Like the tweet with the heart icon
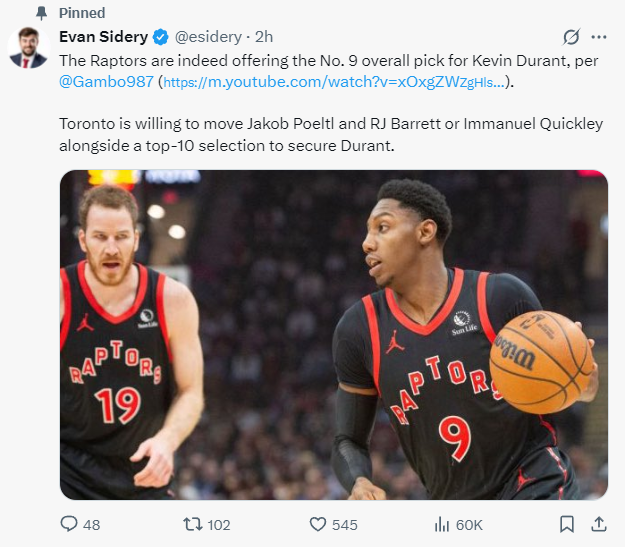 318,524
